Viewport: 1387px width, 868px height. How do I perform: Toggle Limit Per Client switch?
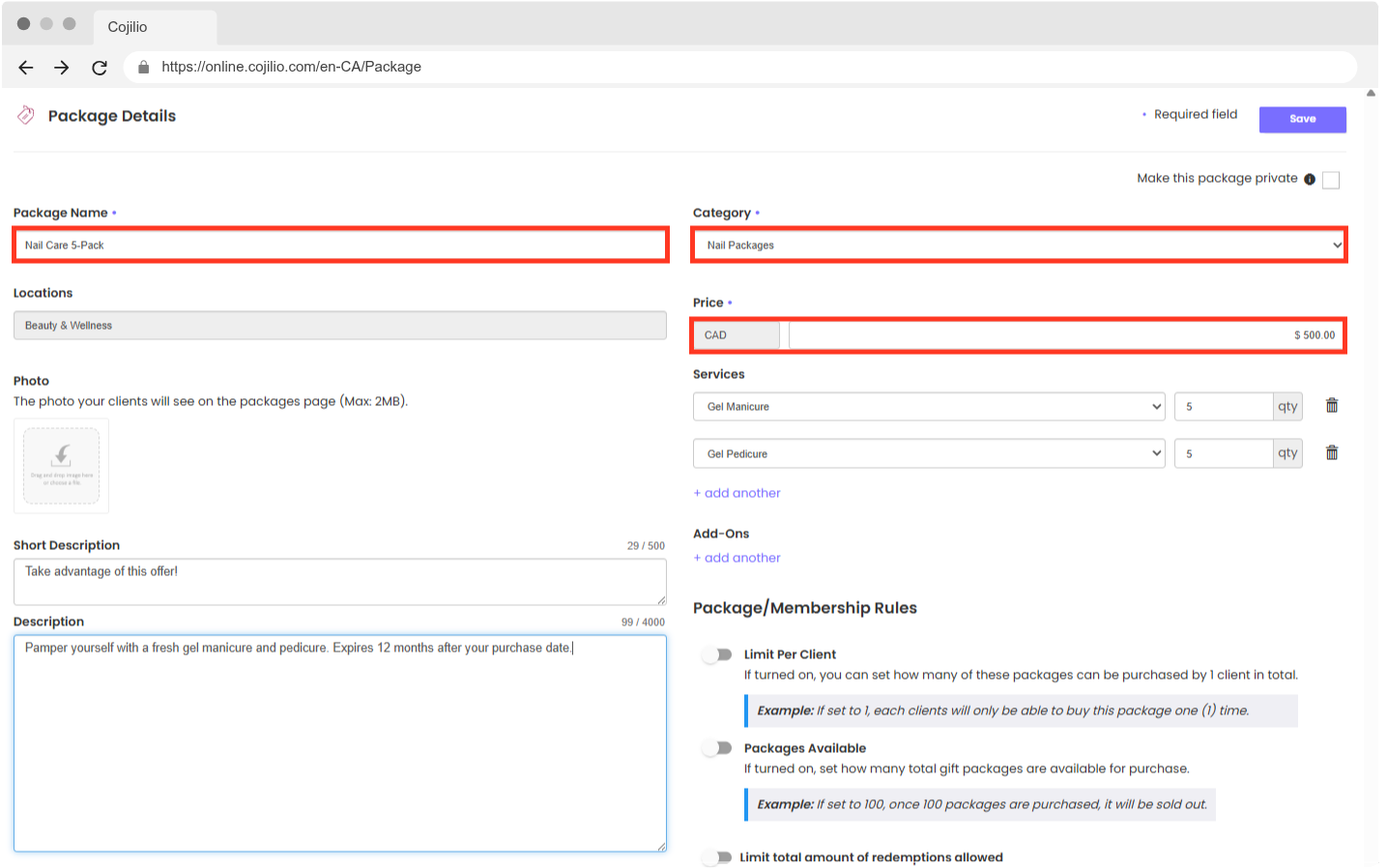click(x=717, y=654)
